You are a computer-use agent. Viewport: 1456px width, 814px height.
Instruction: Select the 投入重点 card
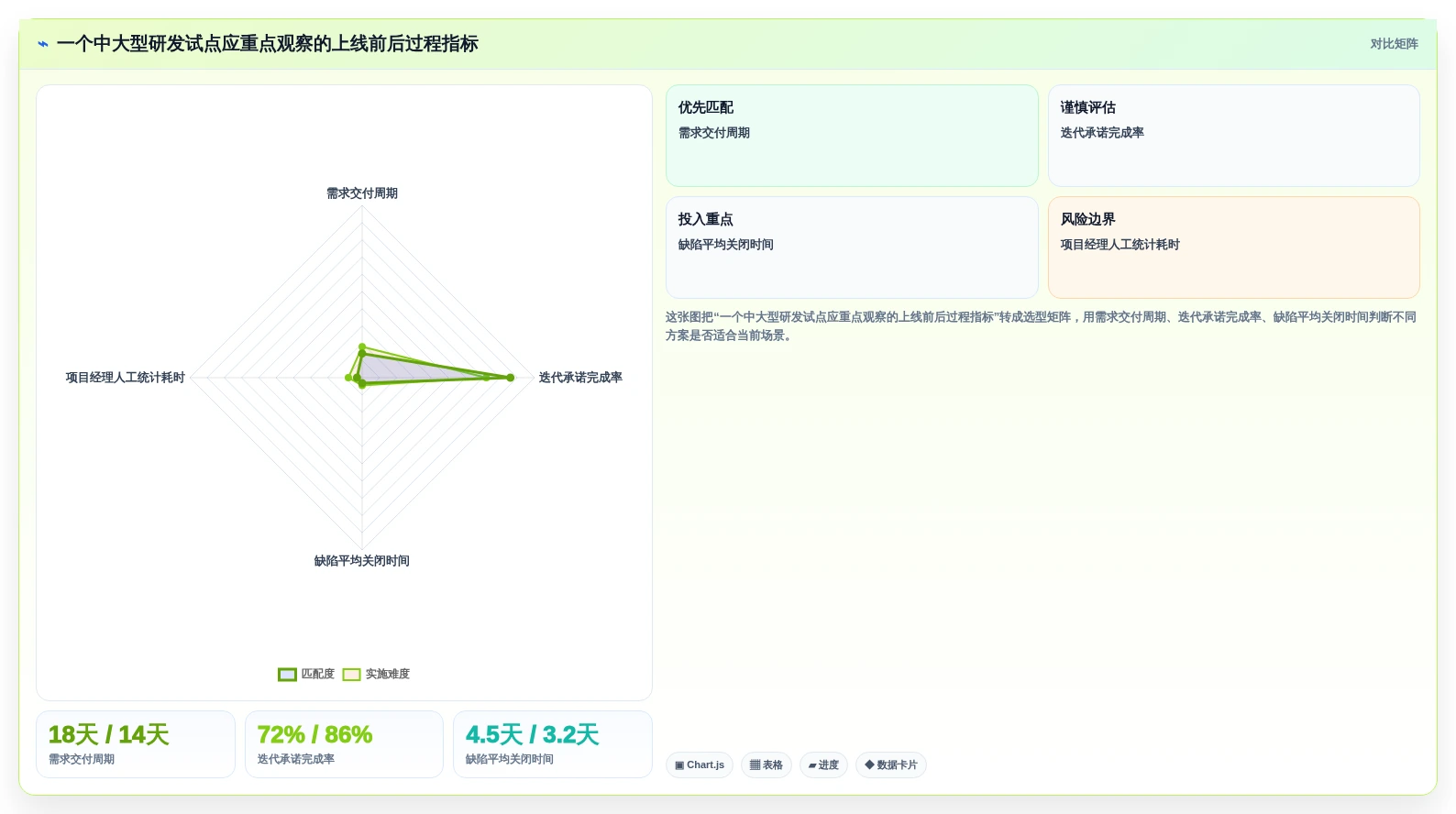click(x=852, y=247)
